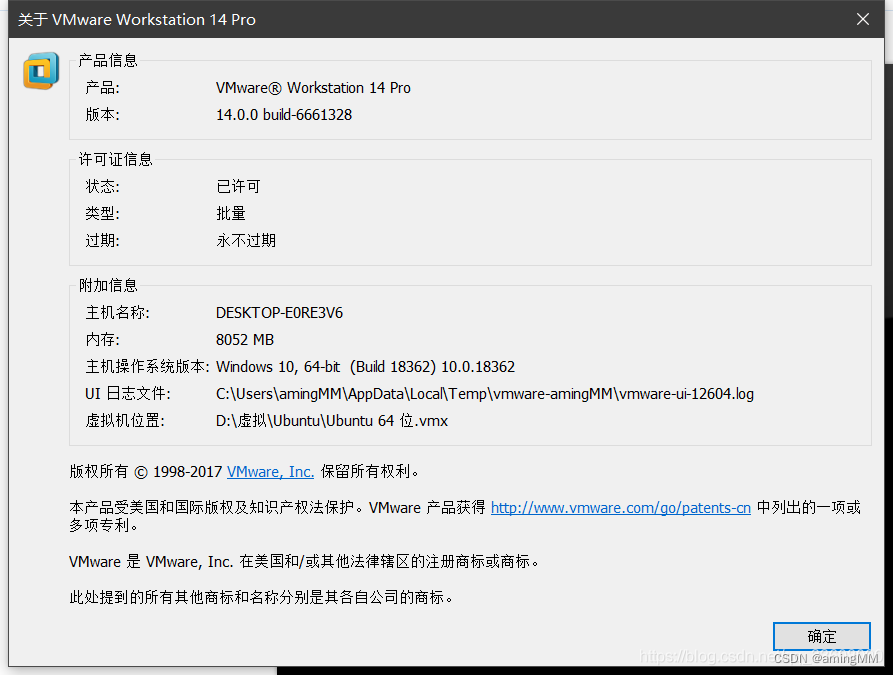Click the license type 批量
Screen dimensions: 893x675
point(231,214)
